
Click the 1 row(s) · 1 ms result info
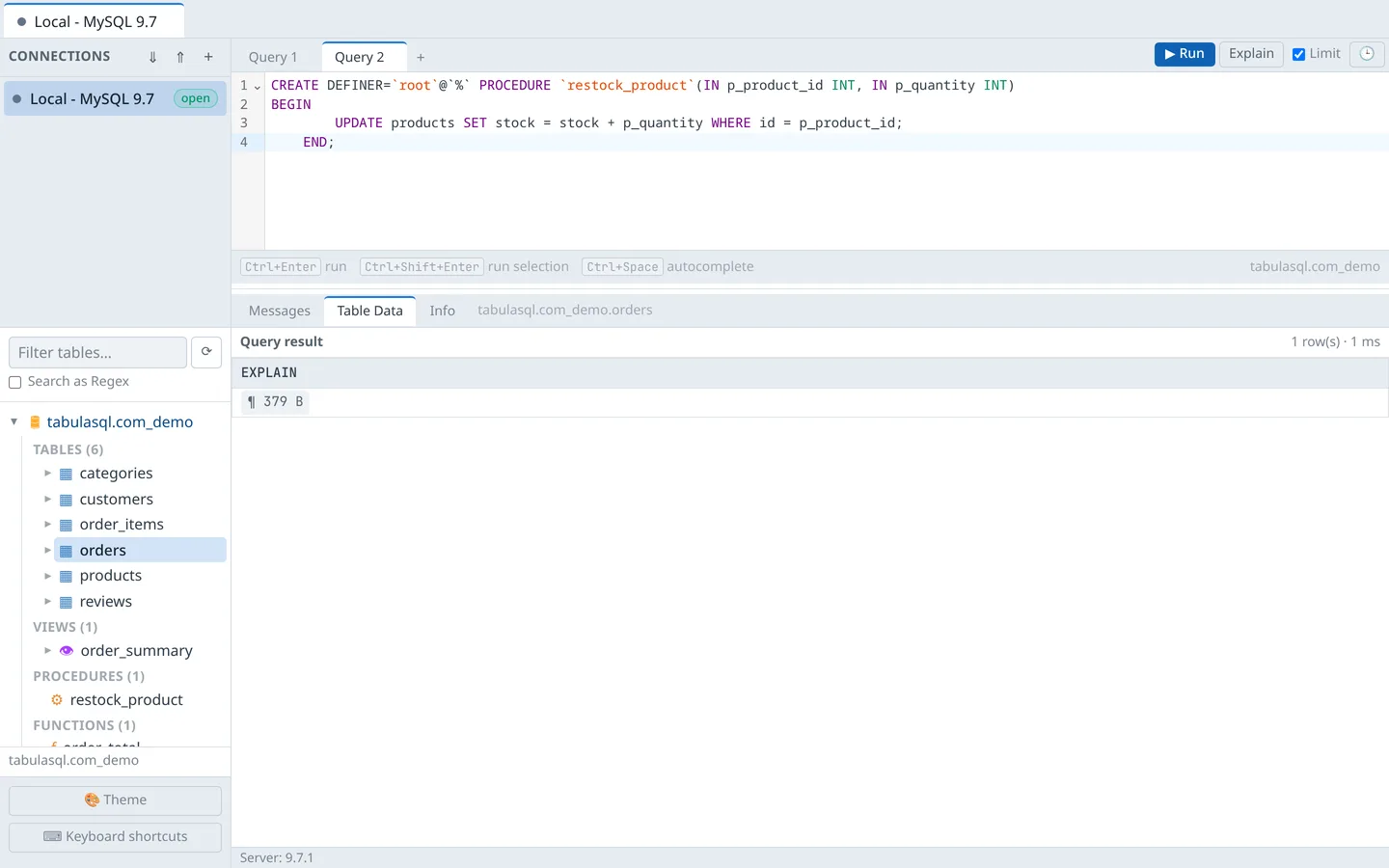[x=1336, y=342]
